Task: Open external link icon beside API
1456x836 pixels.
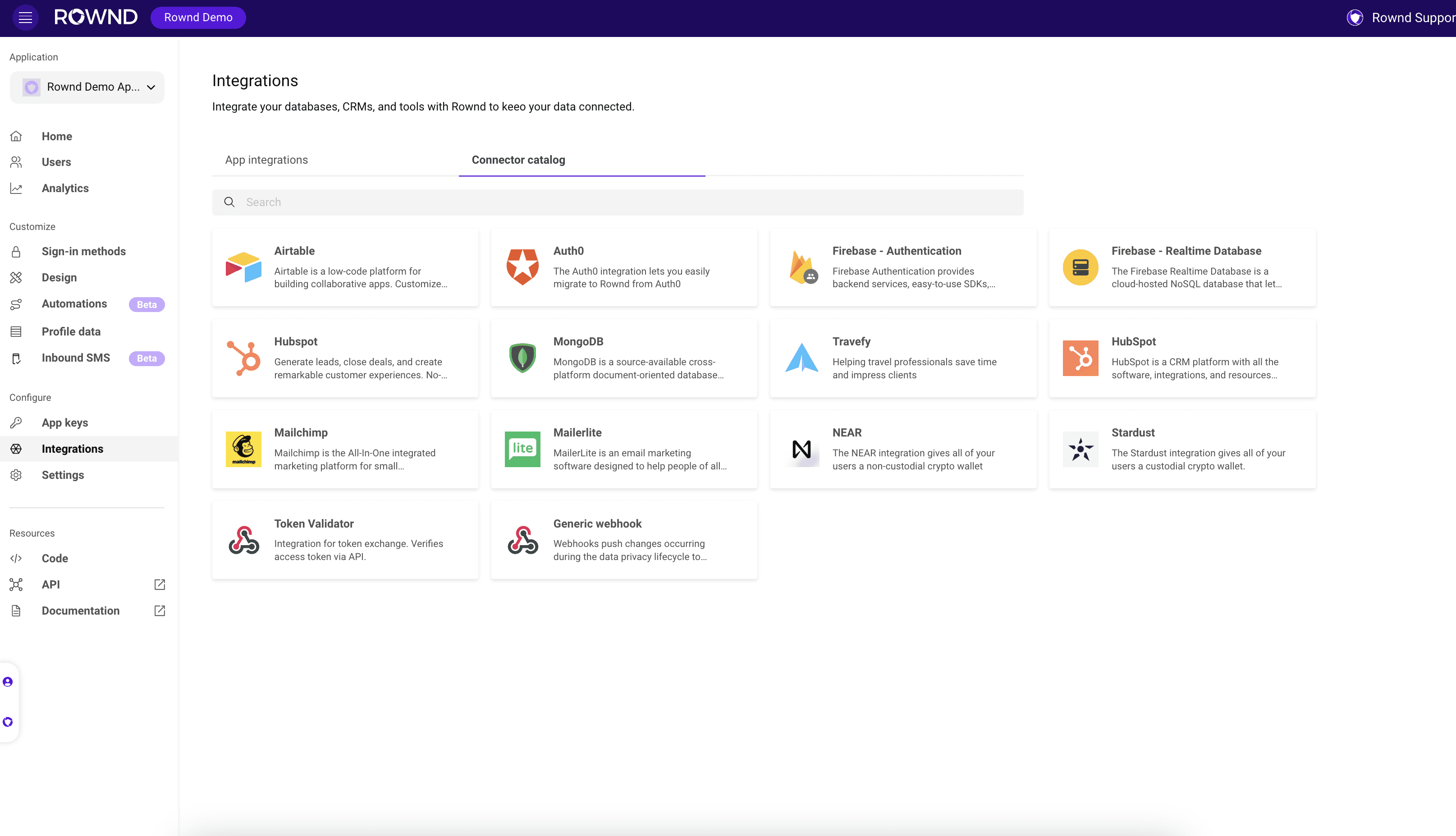Action: pos(160,584)
